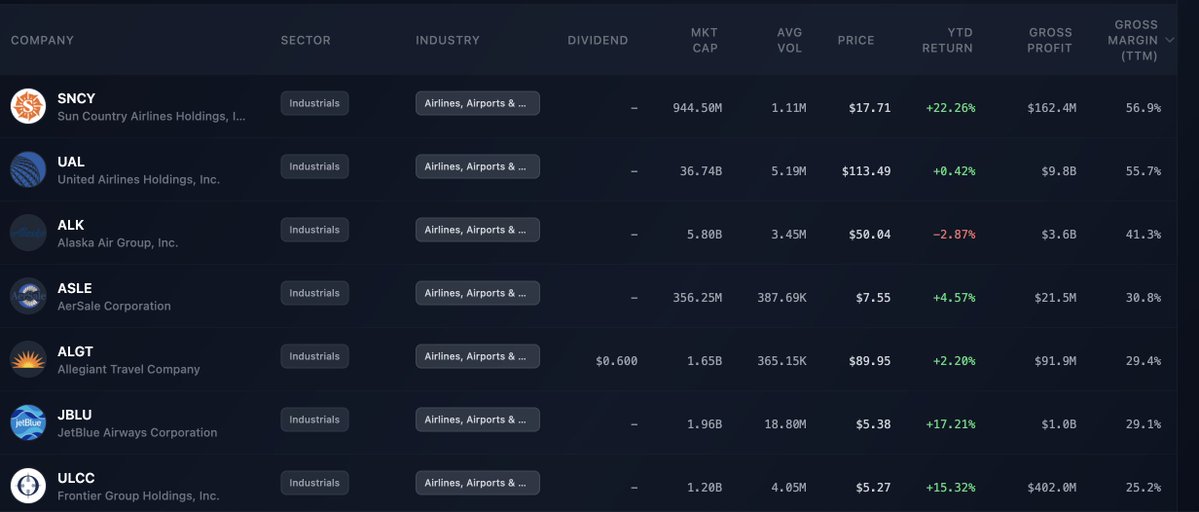The image size is (1199, 512).
Task: Click Frontier Group Holdings, Inc. name
Action: [138, 497]
